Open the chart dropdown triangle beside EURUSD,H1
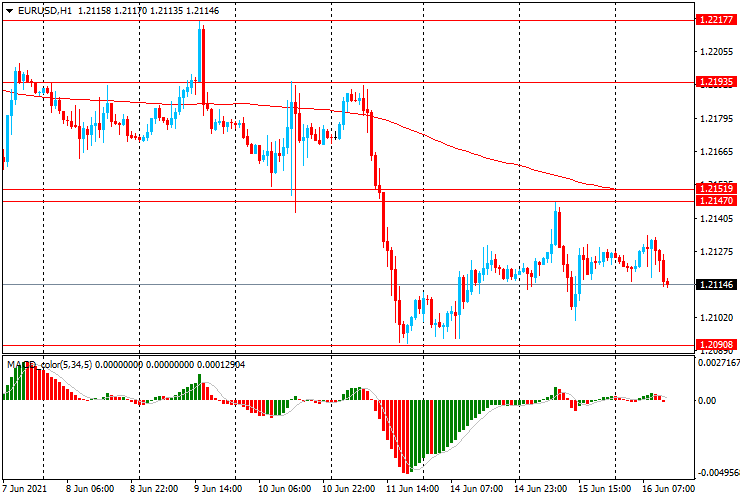 pyautogui.click(x=9, y=11)
